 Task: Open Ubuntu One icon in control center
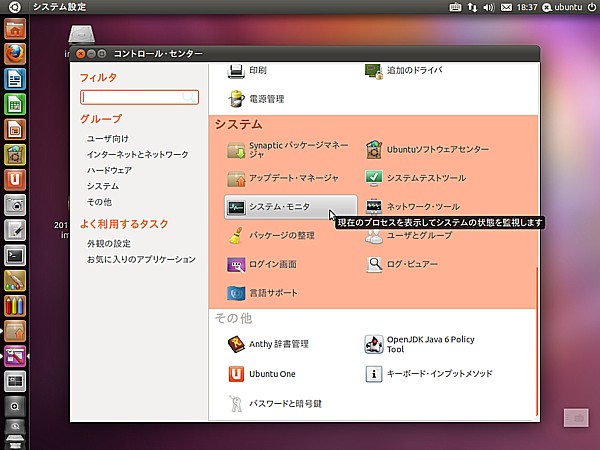(x=236, y=374)
